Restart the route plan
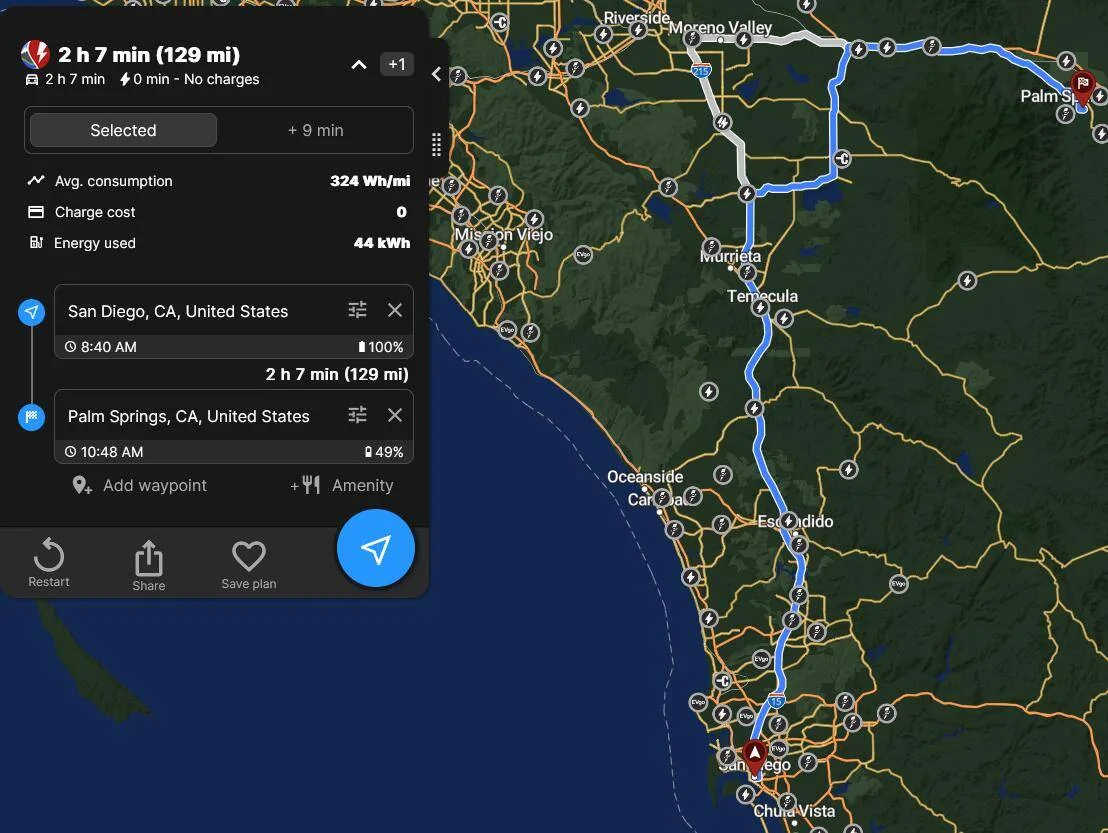 [x=49, y=563]
